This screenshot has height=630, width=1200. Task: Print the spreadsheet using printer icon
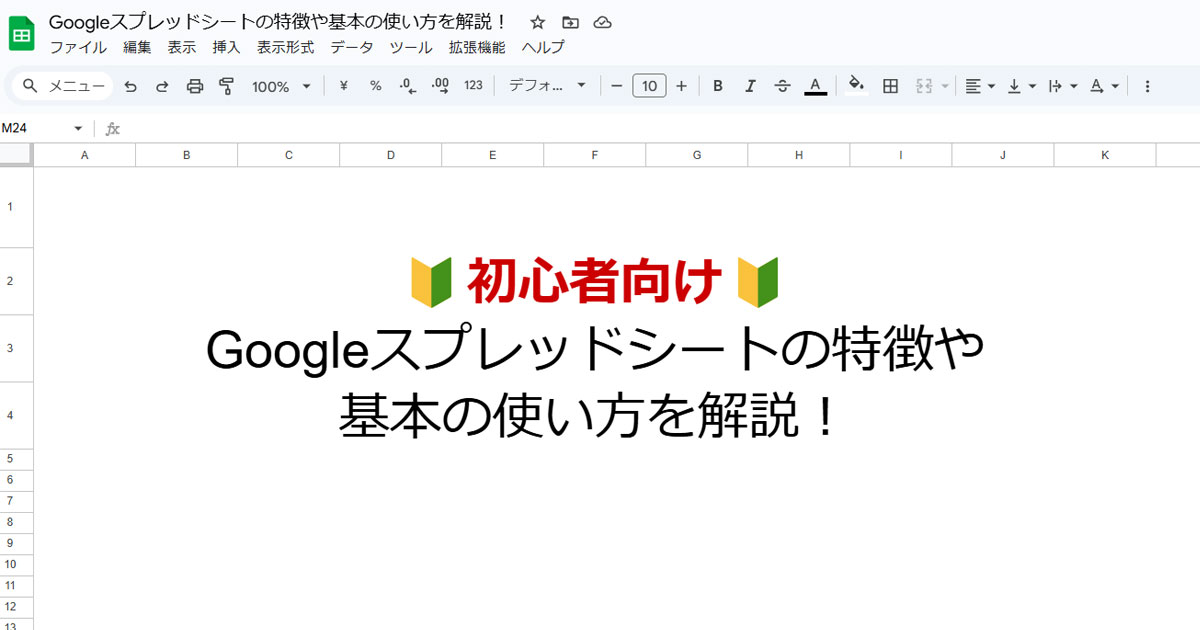(195, 86)
